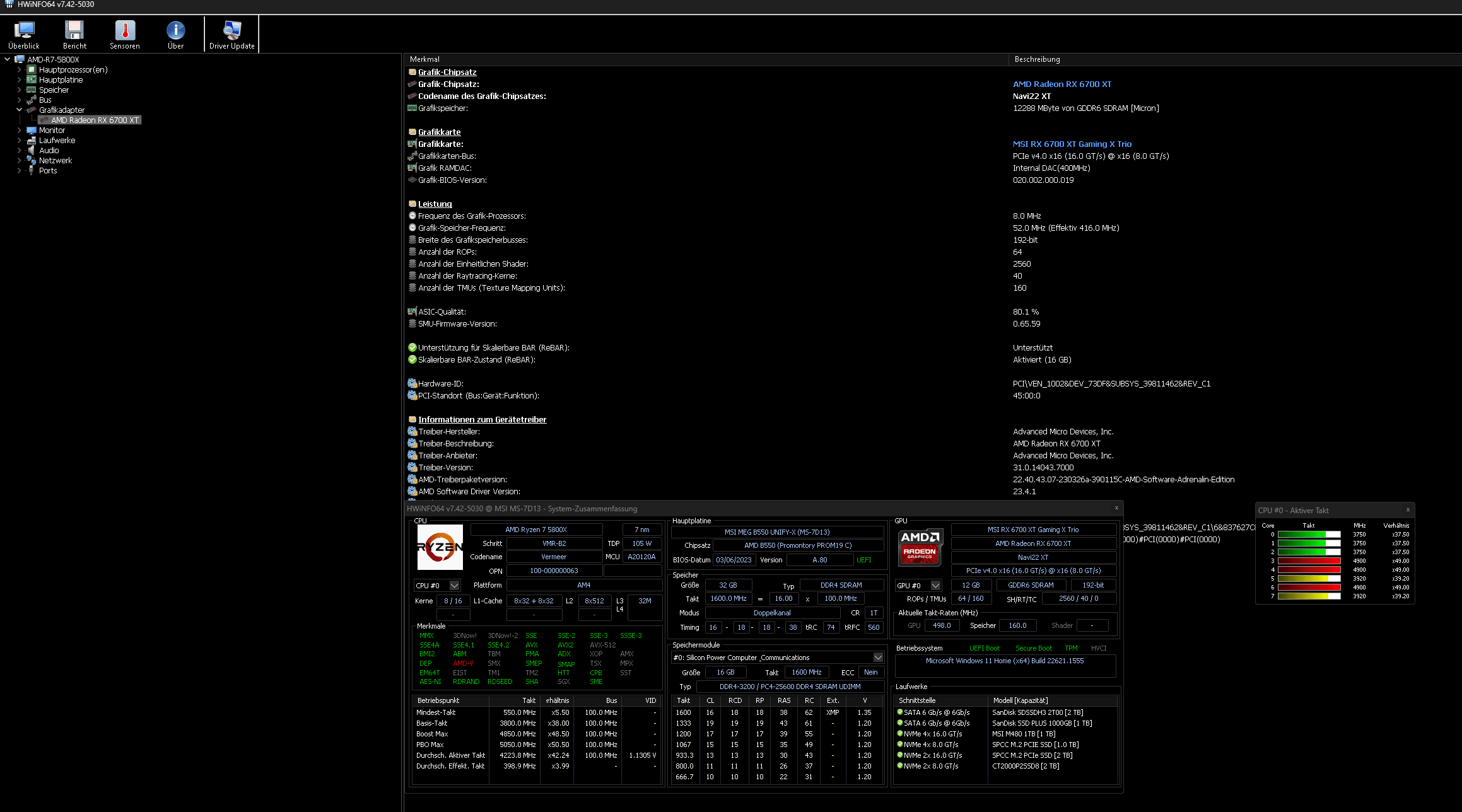Click the Ports icon in the tree
Screen dimensions: 1462x812
coord(32,171)
